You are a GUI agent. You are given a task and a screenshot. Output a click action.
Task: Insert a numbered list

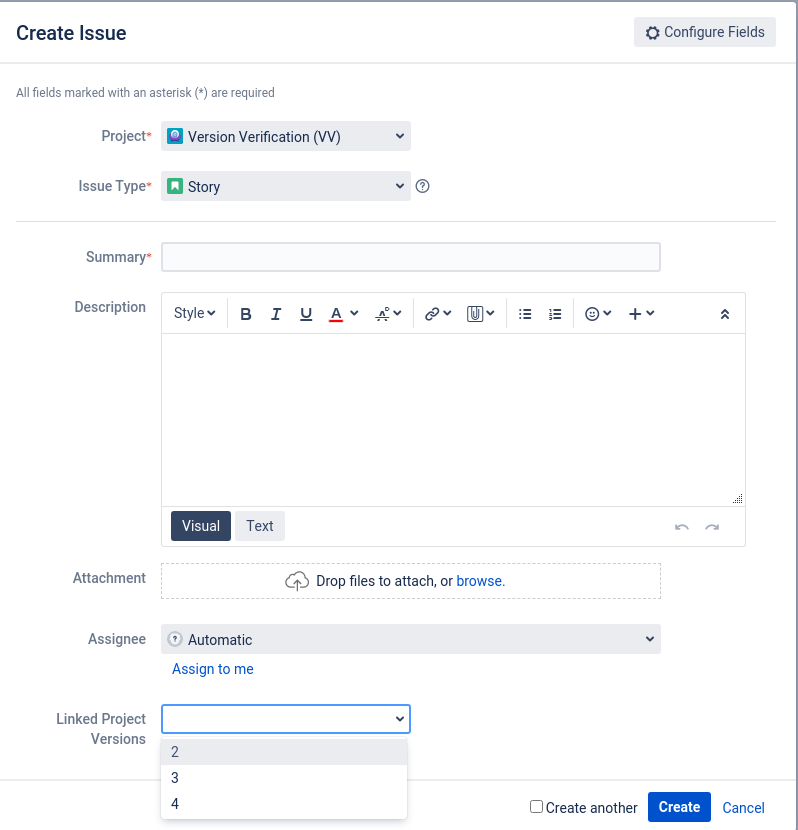[555, 314]
